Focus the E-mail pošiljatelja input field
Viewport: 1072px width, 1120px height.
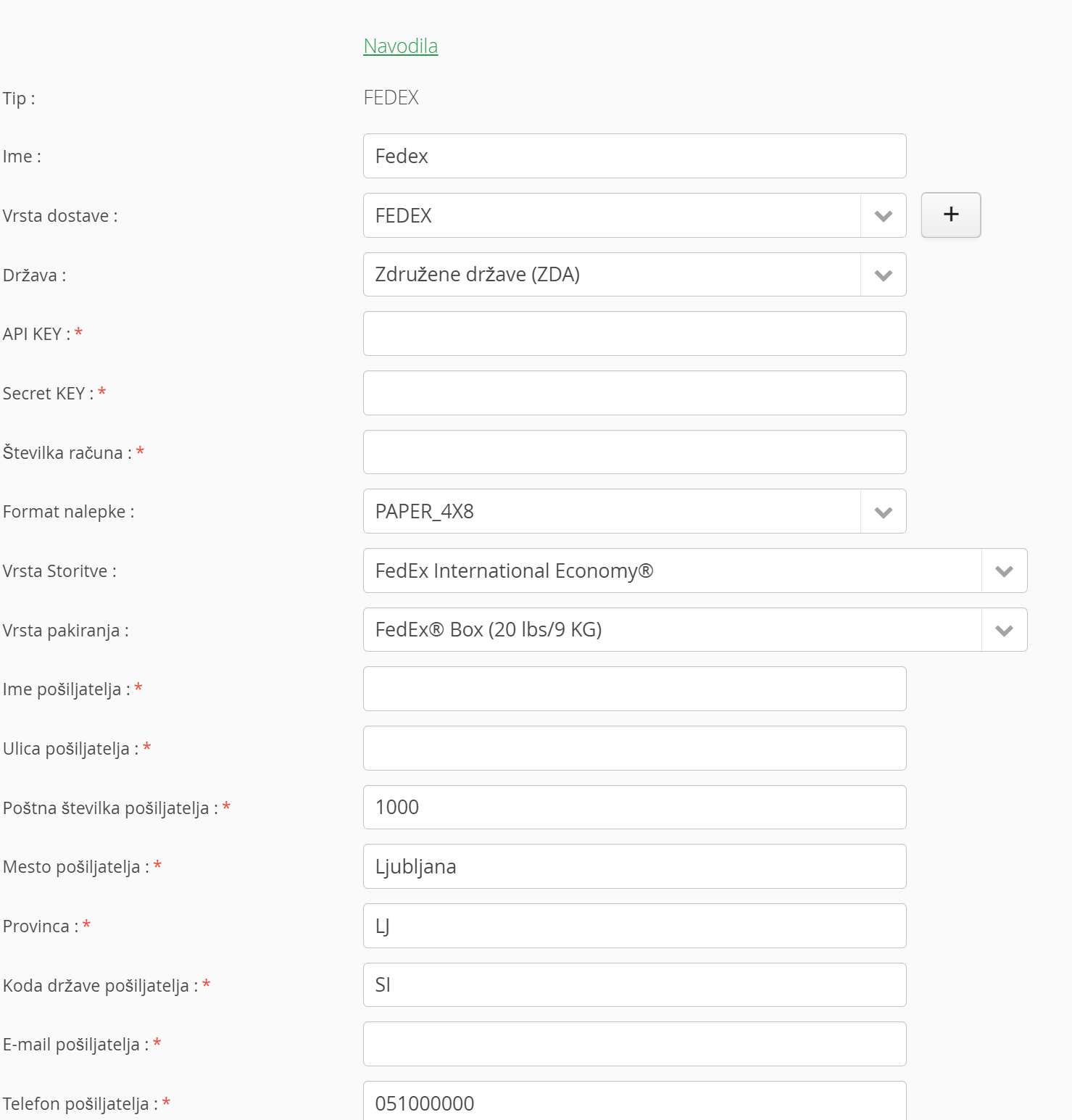(x=634, y=1044)
